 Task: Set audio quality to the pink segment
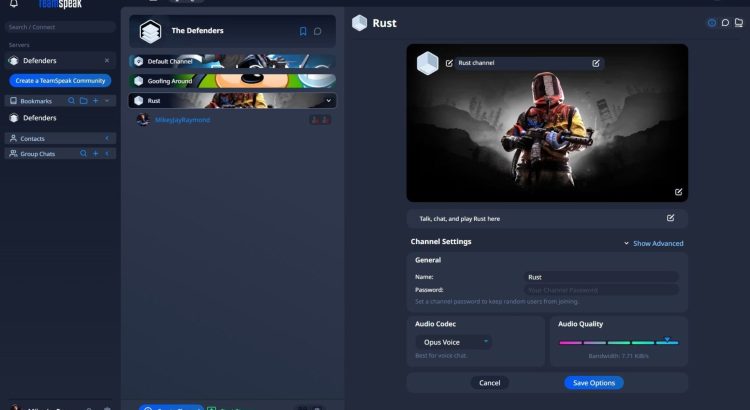pyautogui.click(x=571, y=343)
